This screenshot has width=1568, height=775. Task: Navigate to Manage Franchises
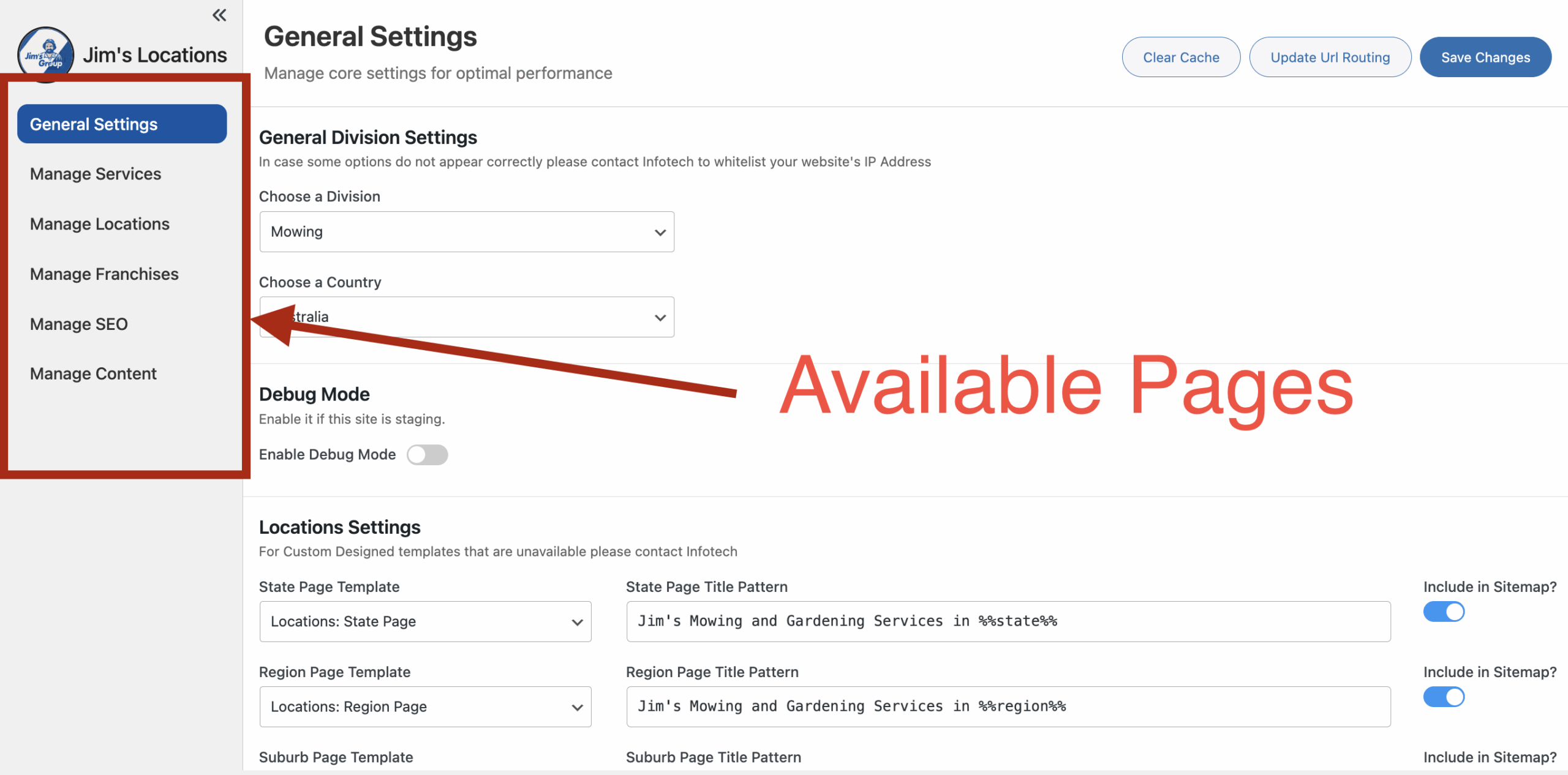coord(104,274)
